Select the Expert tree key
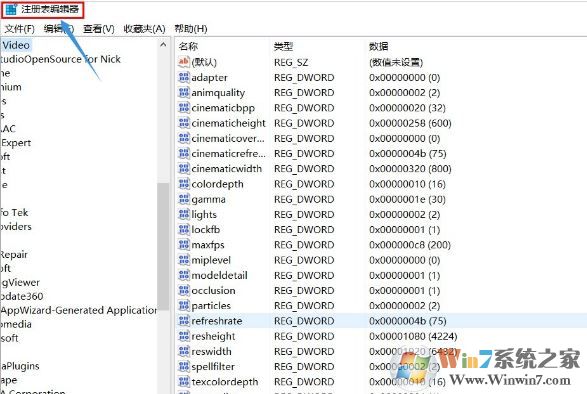 16,143
